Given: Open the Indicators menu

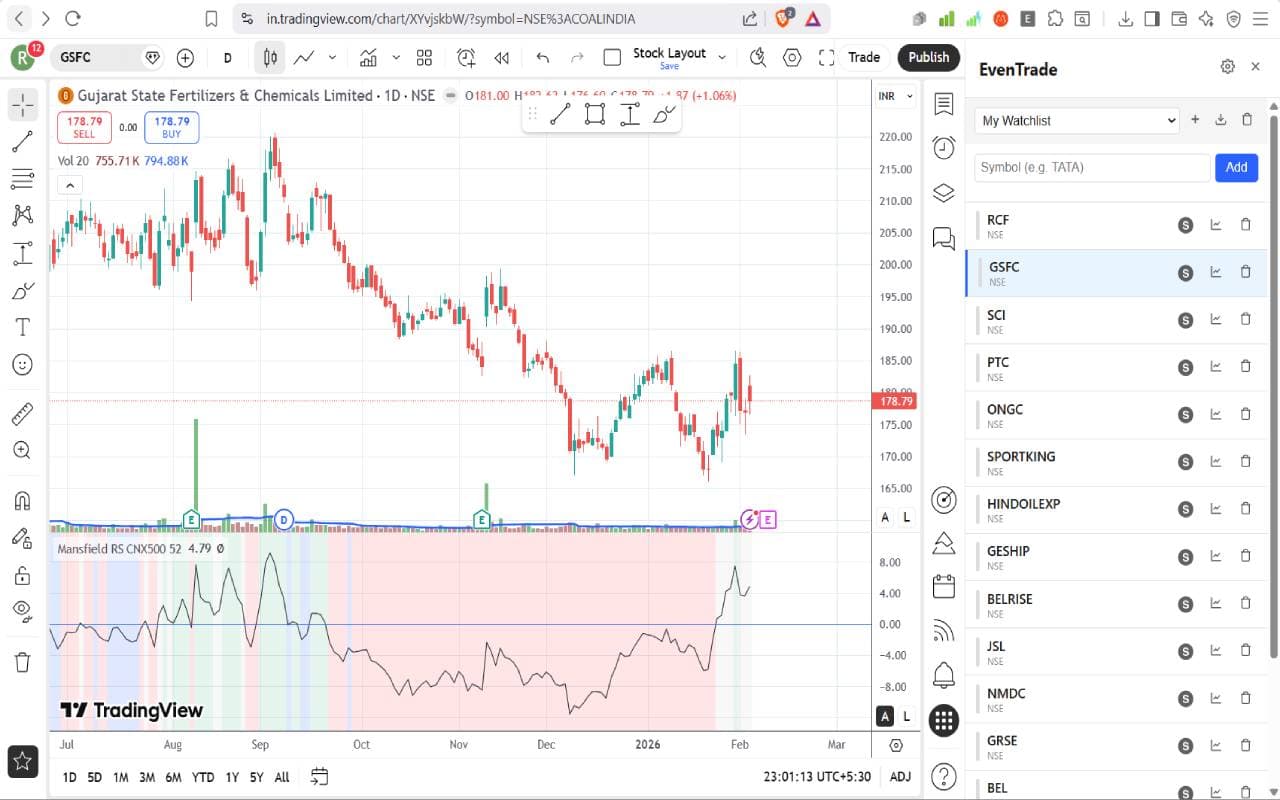Looking at the screenshot, I should click(x=369, y=58).
